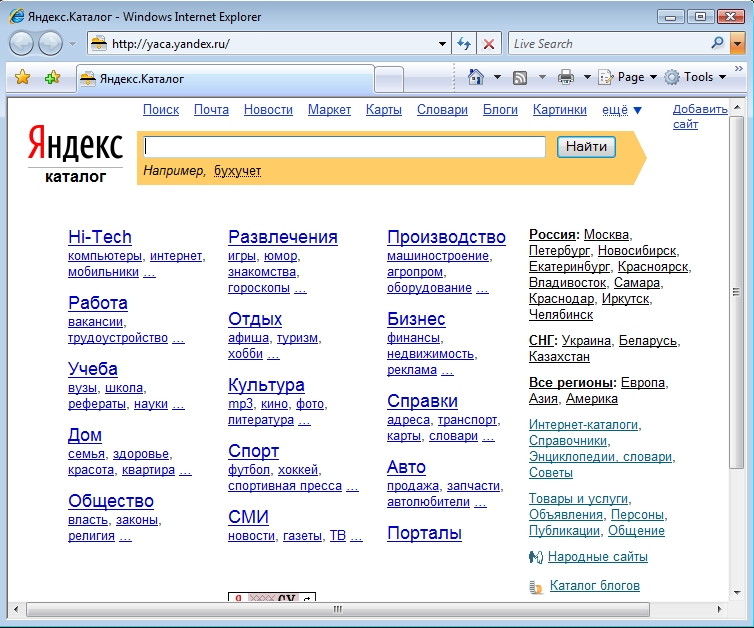Open Словари in top navigation

coord(442,110)
